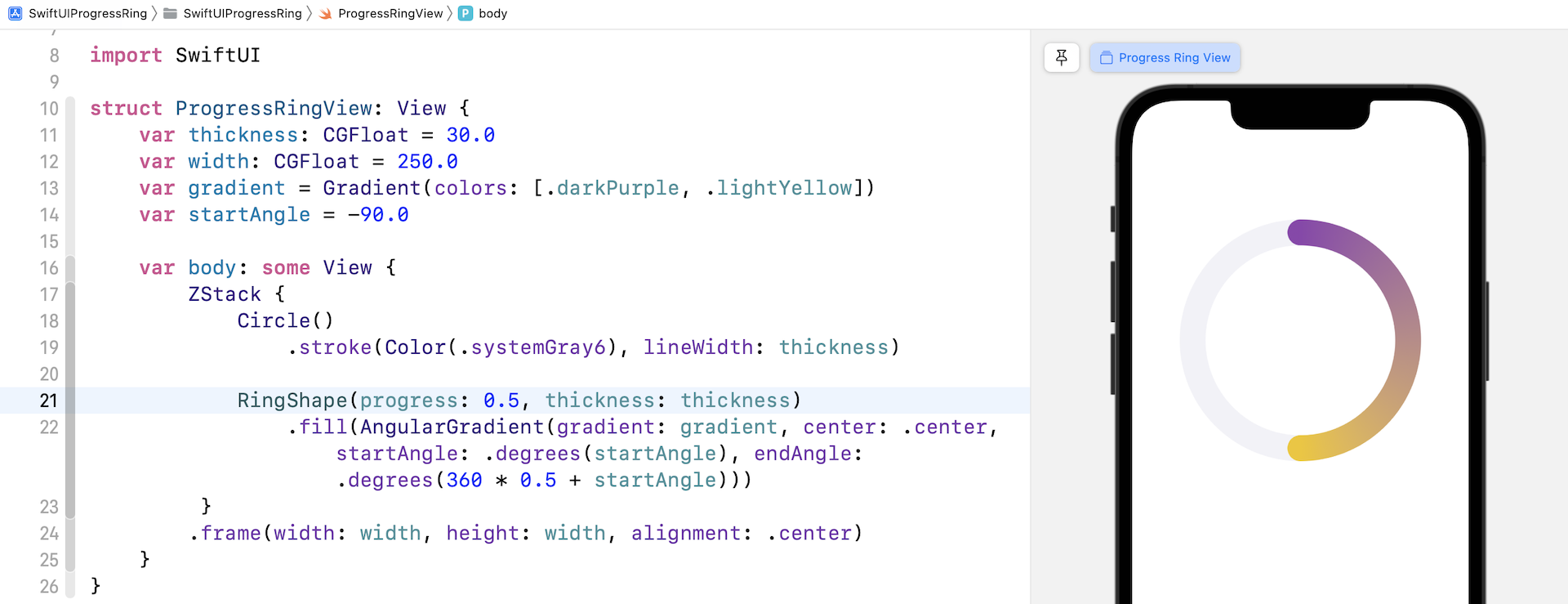The height and width of the screenshot is (604, 1568).
Task: Click the ZStack keyword on line 17
Action: (225, 294)
